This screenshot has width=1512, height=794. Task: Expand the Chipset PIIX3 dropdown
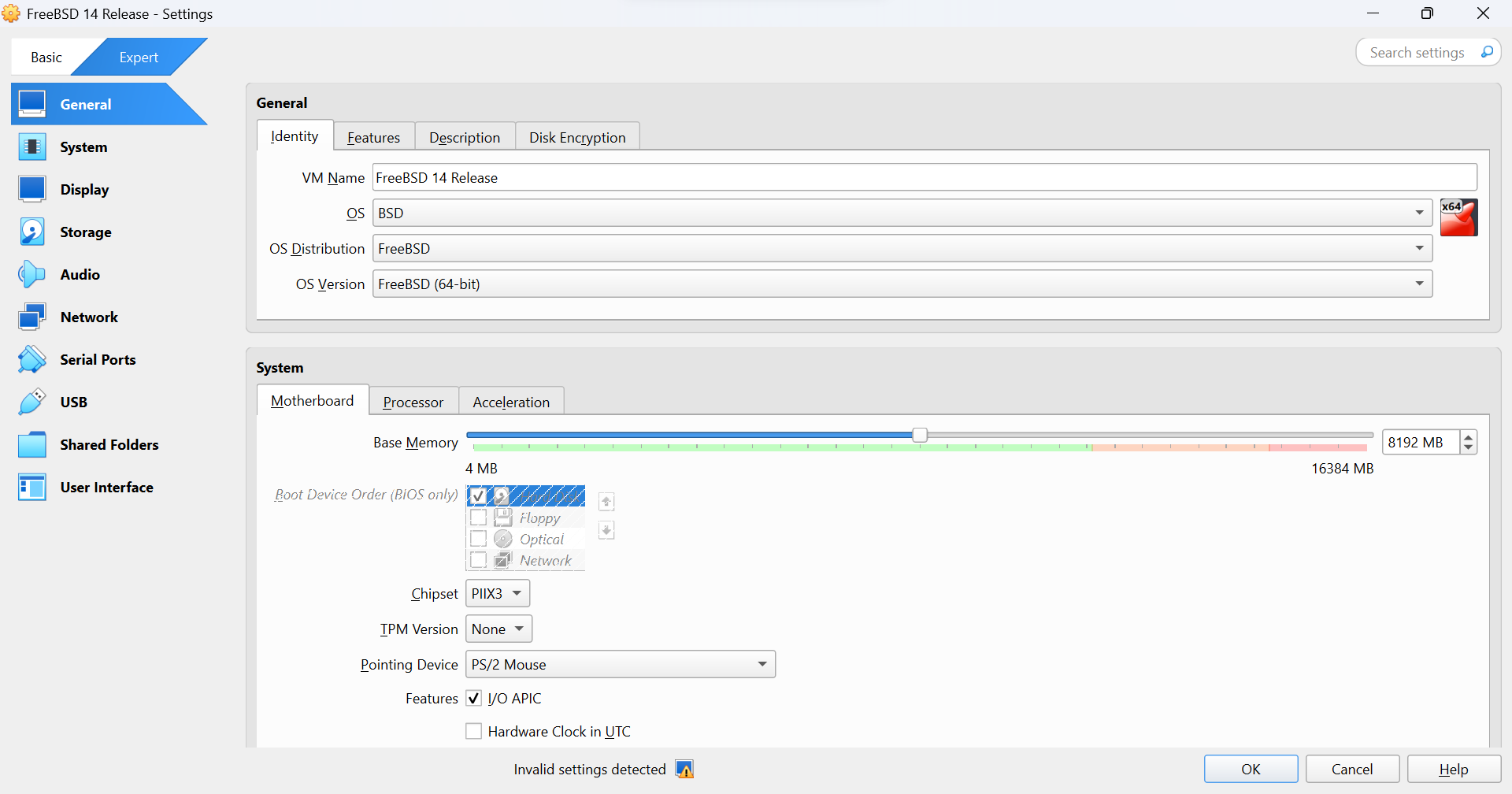(498, 594)
